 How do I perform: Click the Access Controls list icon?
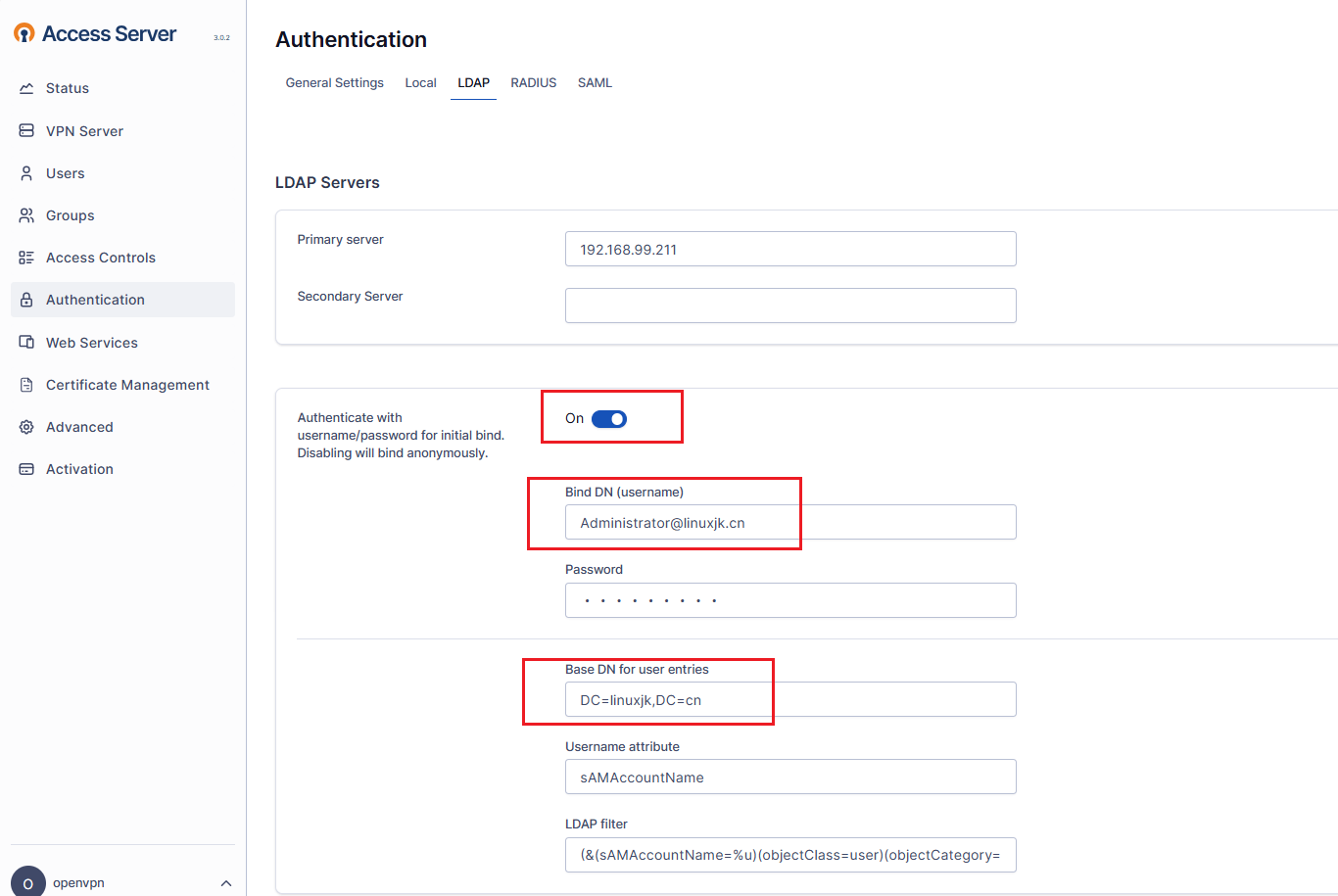26,258
